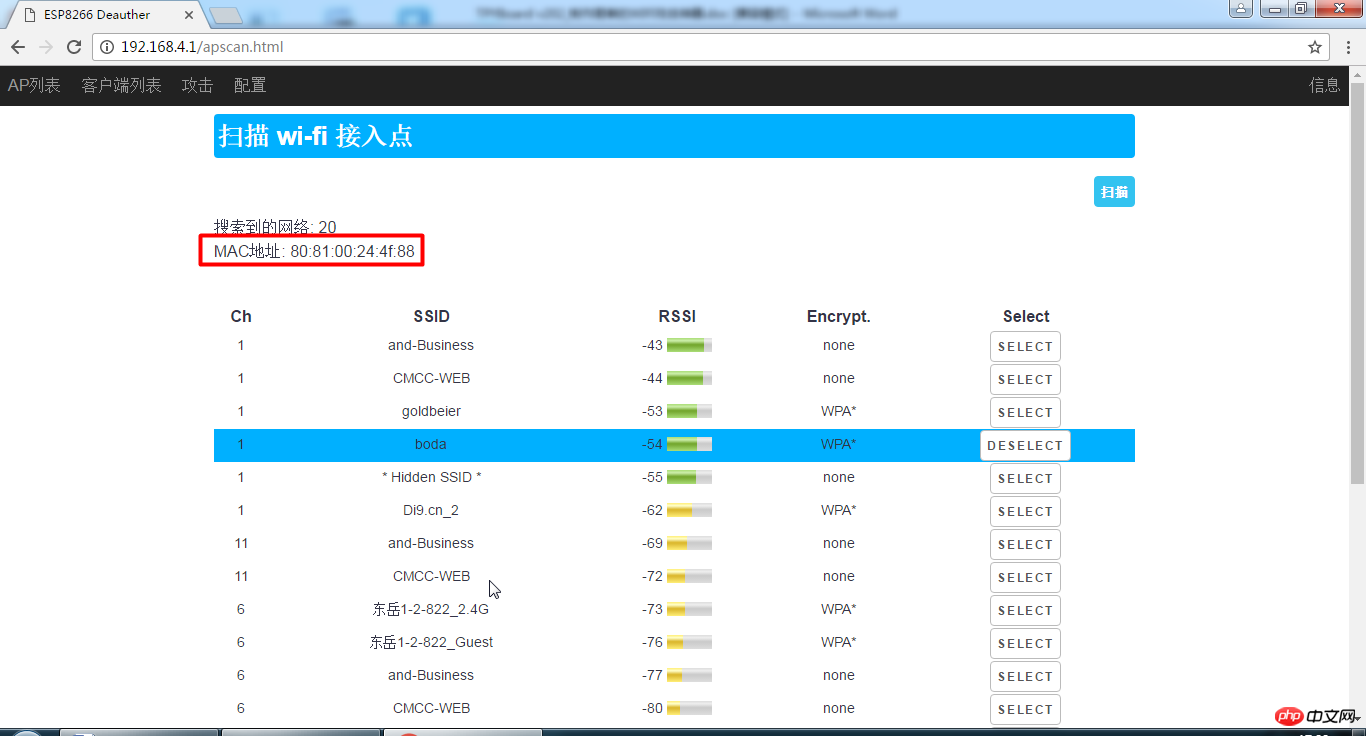Go to 客户端列表 page
1366x736 pixels.
pos(121,86)
